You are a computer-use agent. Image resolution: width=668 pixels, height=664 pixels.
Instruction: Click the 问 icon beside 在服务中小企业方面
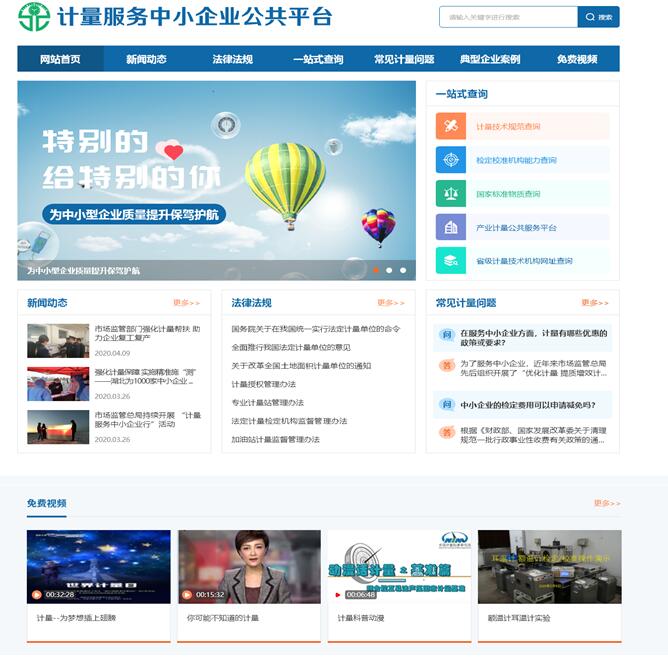pyautogui.click(x=446, y=335)
